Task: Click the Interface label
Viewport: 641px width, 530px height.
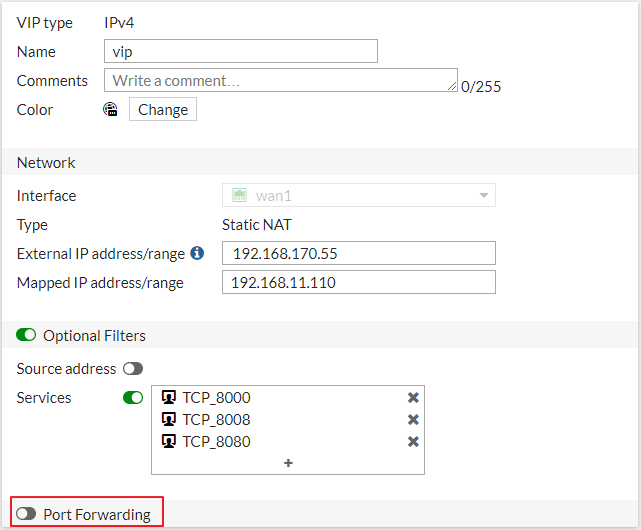Action: pyautogui.click(x=47, y=195)
